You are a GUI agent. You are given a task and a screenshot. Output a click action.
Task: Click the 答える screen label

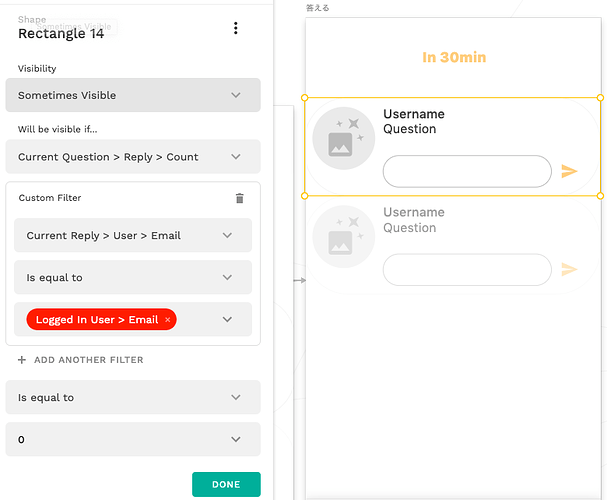(317, 8)
